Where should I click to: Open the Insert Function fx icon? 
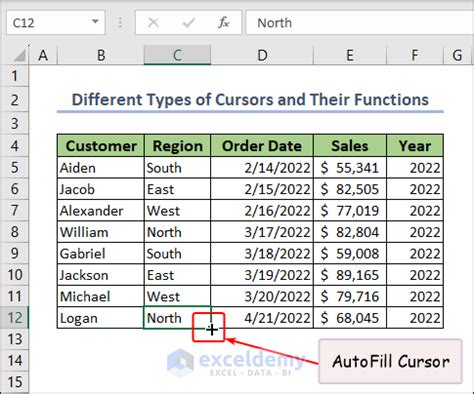point(224,23)
